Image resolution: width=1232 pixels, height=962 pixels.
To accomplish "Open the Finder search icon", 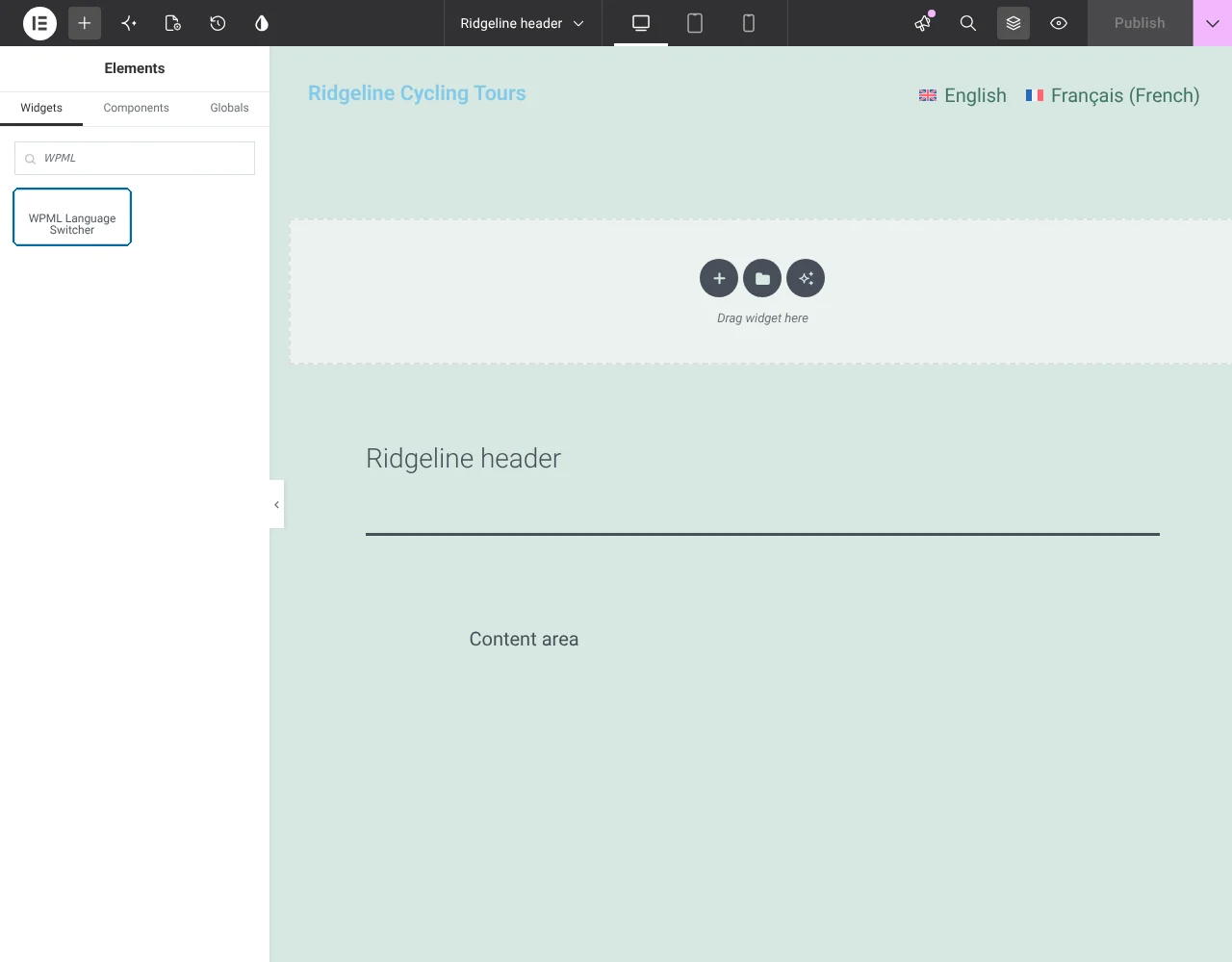I will (968, 23).
